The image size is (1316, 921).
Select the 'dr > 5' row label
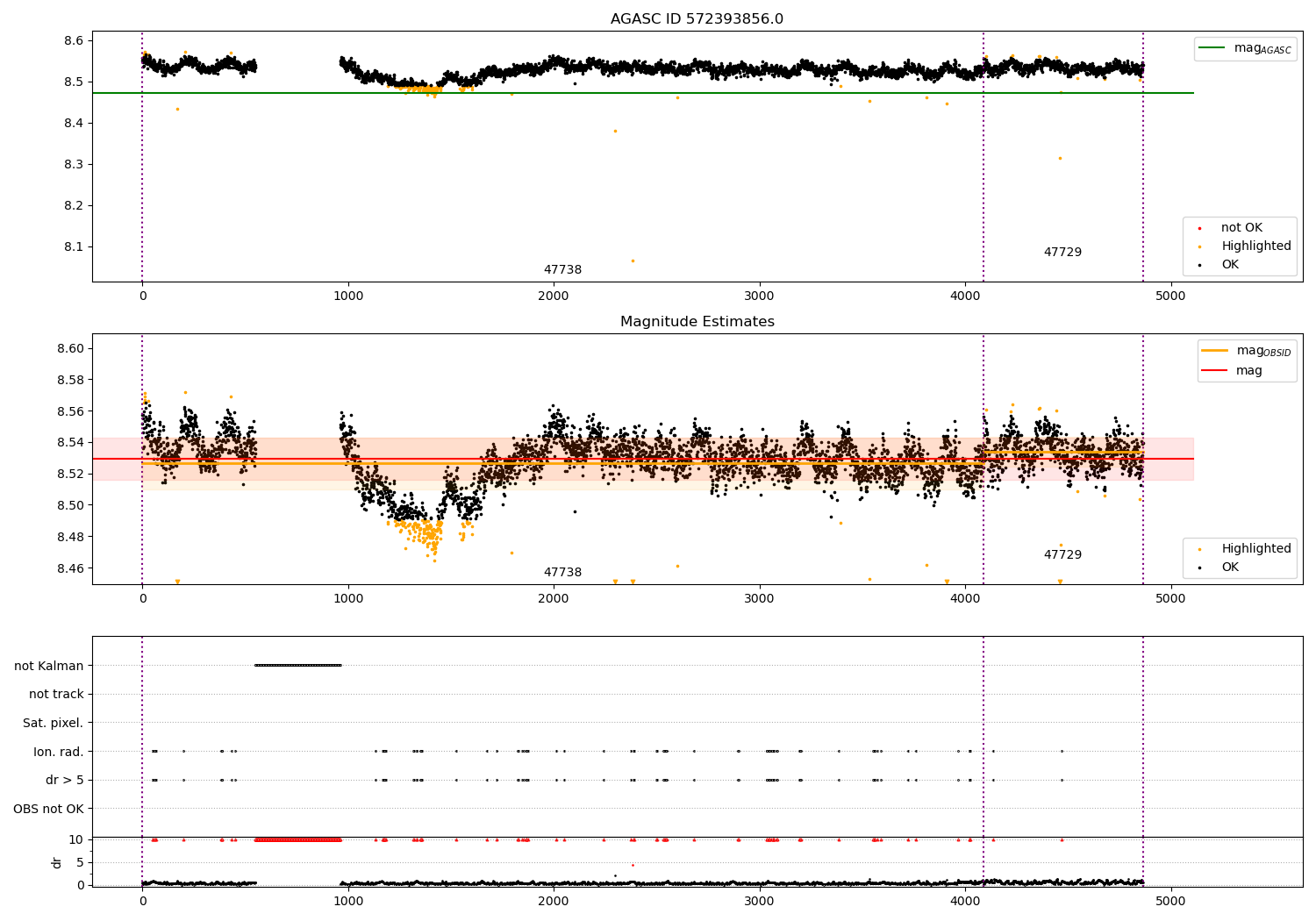click(x=65, y=780)
